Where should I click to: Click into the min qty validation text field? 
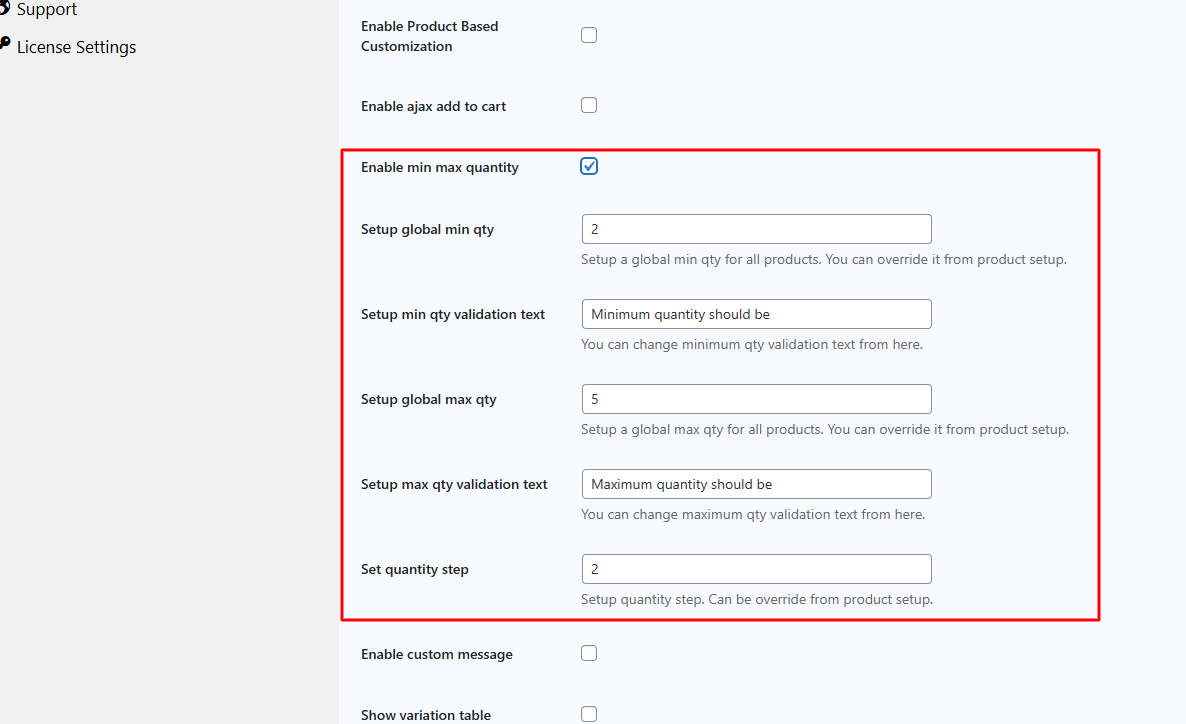click(x=756, y=314)
